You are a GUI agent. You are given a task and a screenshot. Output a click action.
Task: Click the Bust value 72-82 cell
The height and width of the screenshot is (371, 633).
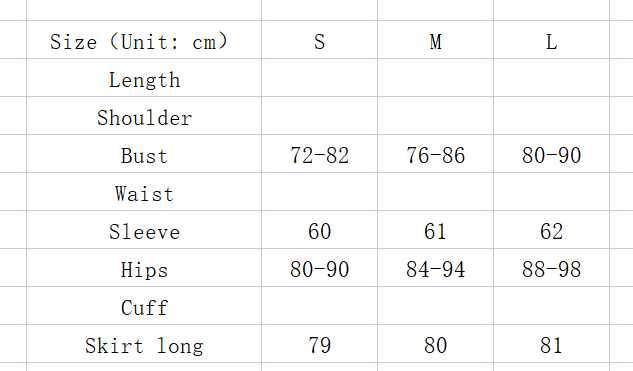(x=319, y=153)
